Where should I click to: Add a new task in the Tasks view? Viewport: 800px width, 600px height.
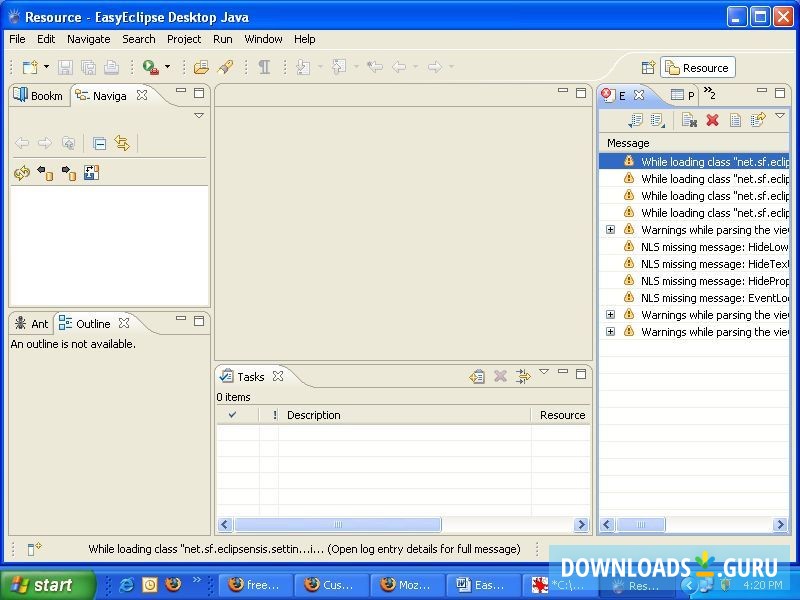tap(476, 376)
